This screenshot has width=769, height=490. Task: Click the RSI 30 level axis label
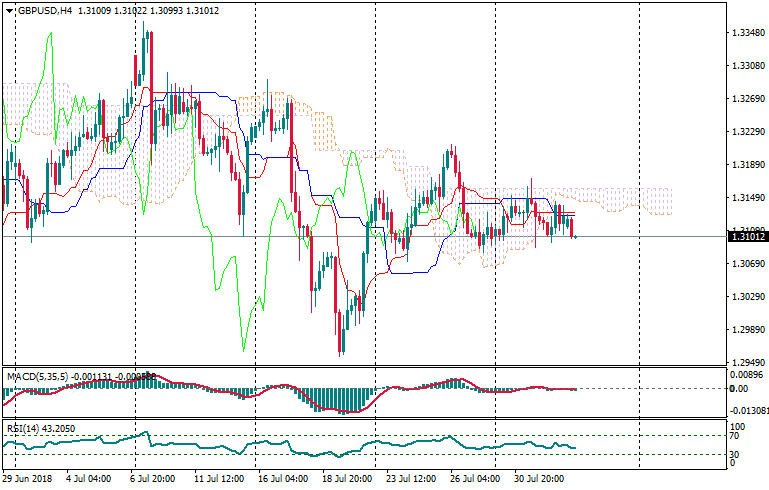tap(733, 456)
